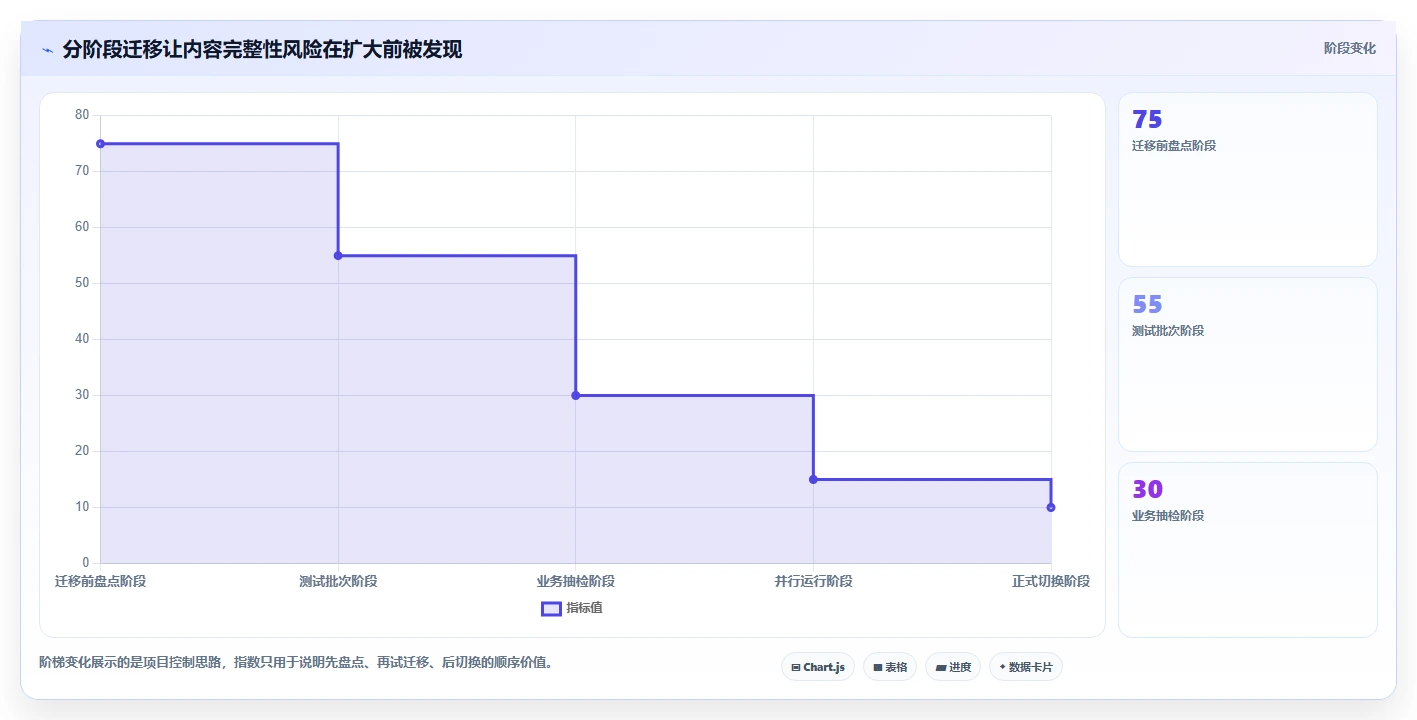
Task: Click the 业务抽检阶段 x-axis label
Action: click(x=575, y=581)
